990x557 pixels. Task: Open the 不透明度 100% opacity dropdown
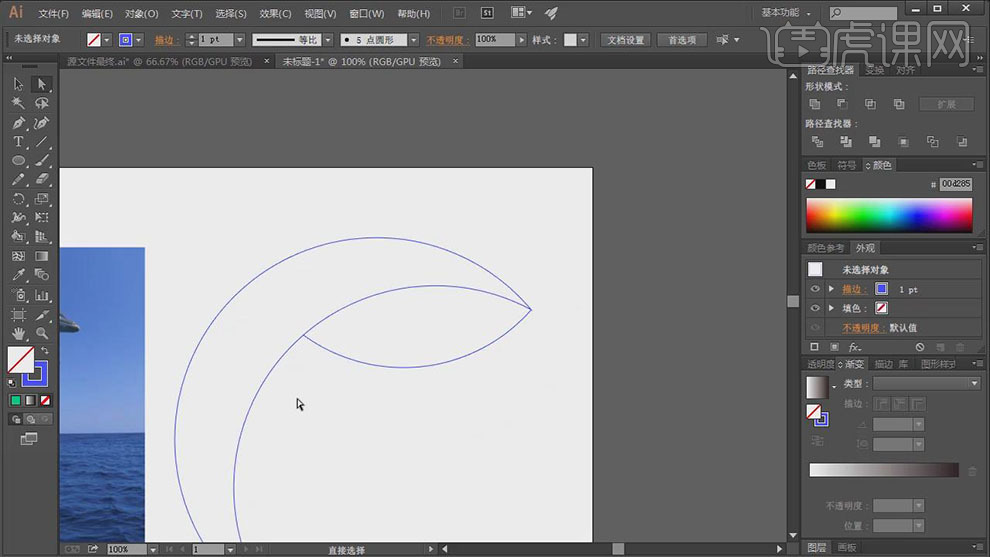click(521, 40)
